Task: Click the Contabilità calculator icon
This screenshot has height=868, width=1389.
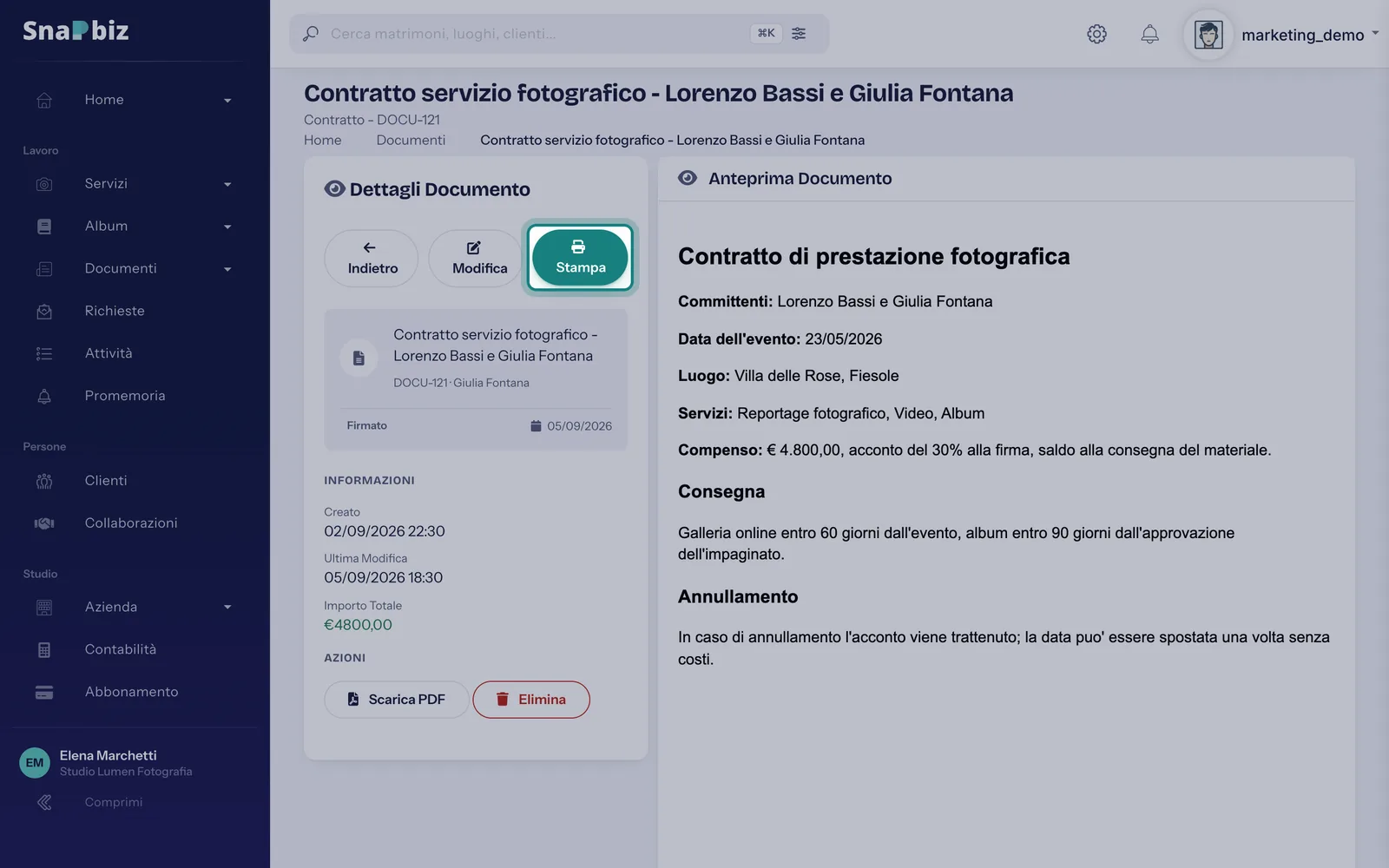Action: tap(44, 649)
